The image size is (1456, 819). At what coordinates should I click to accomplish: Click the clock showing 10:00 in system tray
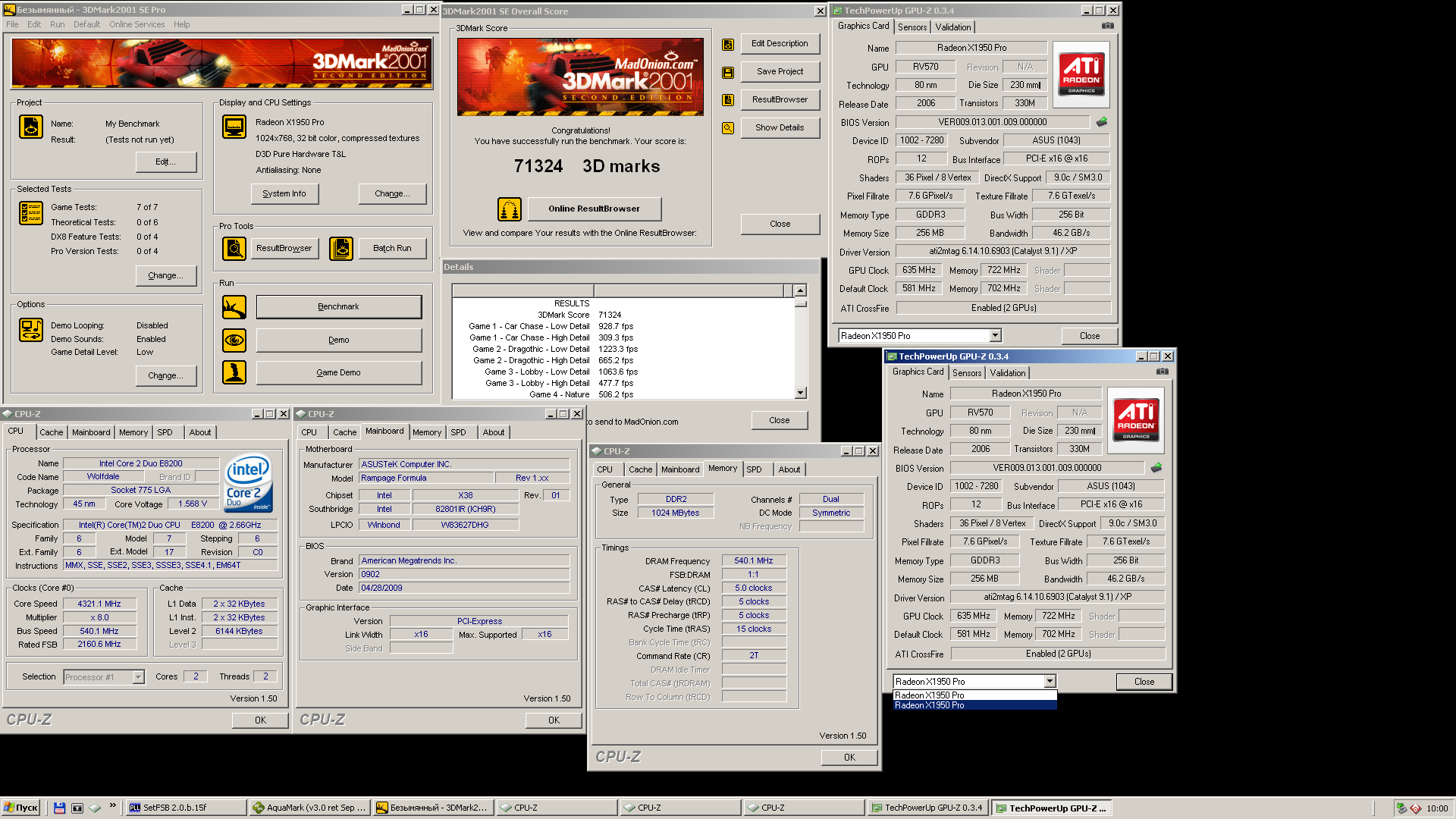click(1436, 808)
